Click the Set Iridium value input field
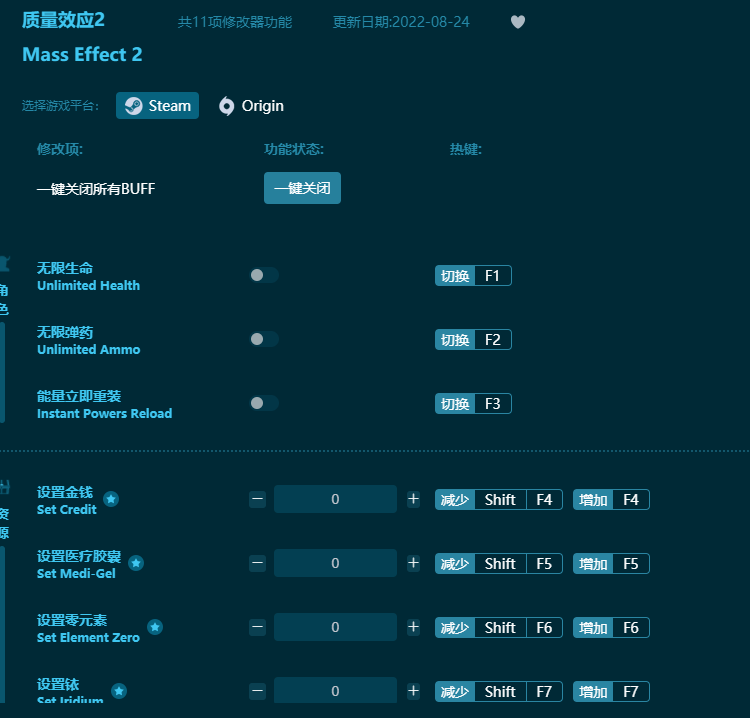 (335, 690)
